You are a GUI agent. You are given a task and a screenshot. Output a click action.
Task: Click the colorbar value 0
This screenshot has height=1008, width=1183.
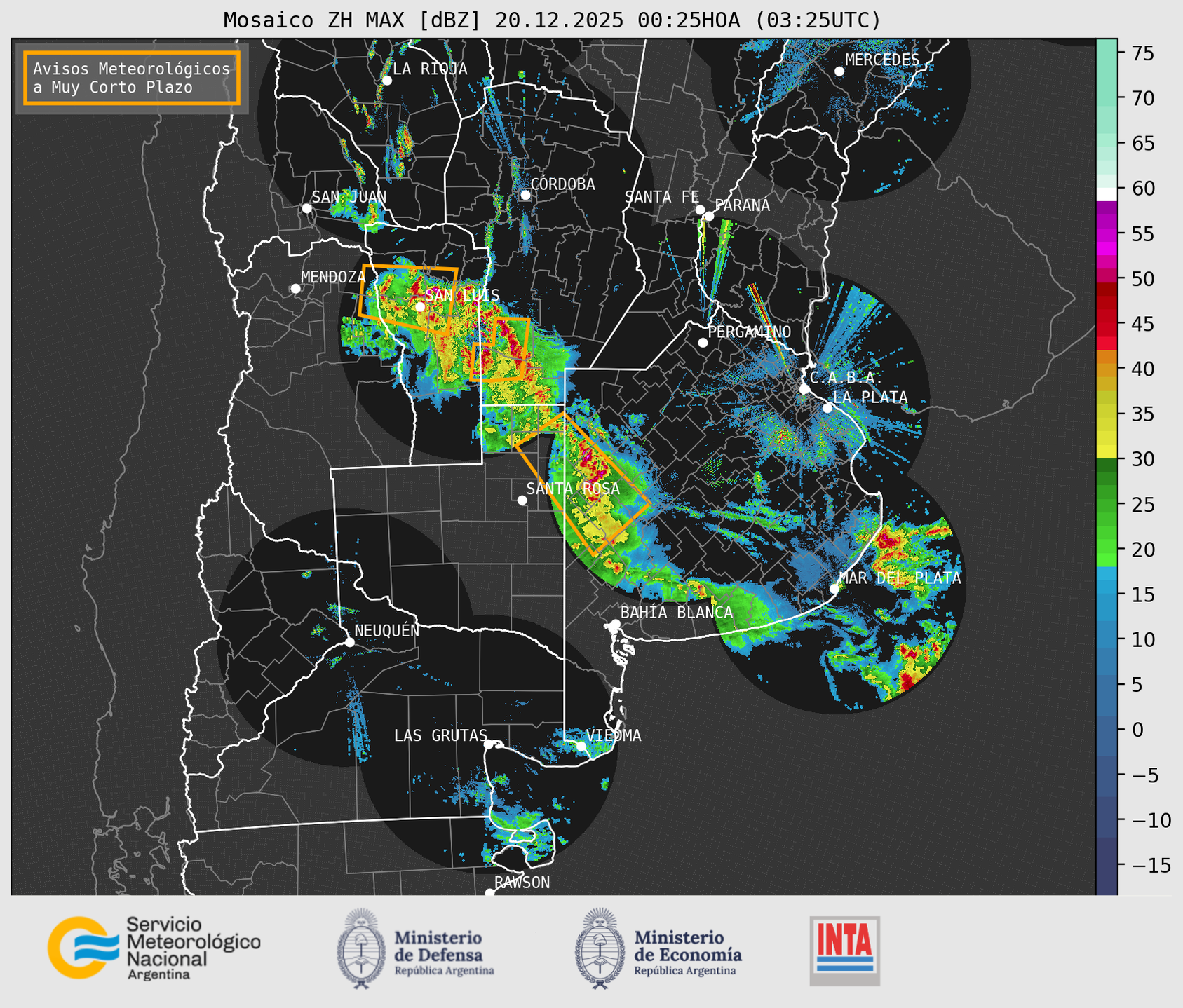(1137, 730)
